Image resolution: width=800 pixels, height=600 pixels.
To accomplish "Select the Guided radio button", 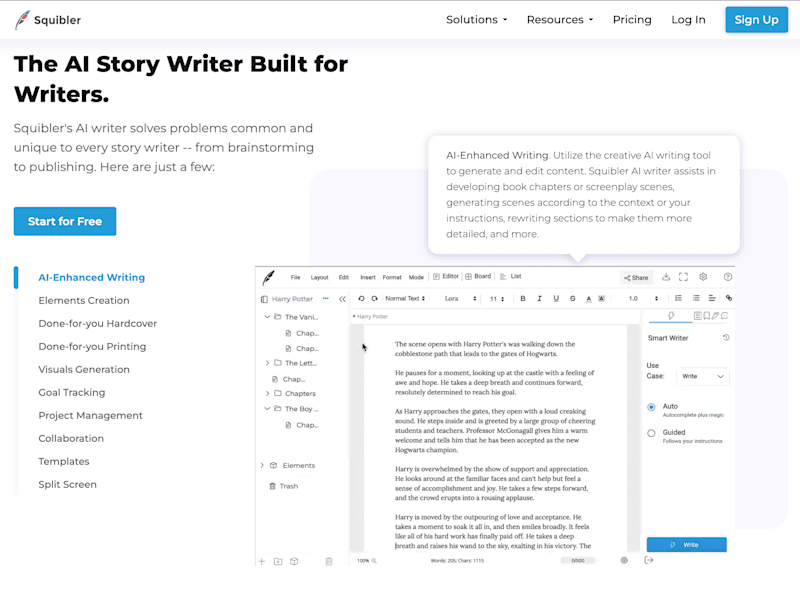I will pos(651,433).
